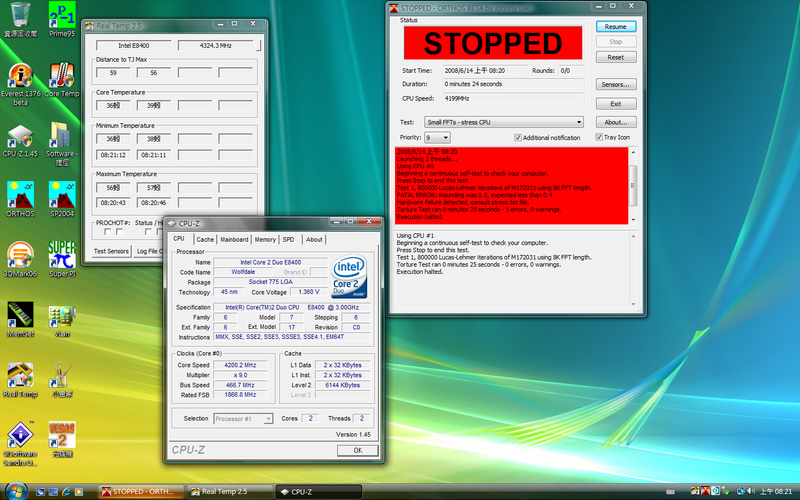This screenshot has height=500, width=800.
Task: Open the Paint shortcut with brushes cup icon
Action: coord(62,380)
